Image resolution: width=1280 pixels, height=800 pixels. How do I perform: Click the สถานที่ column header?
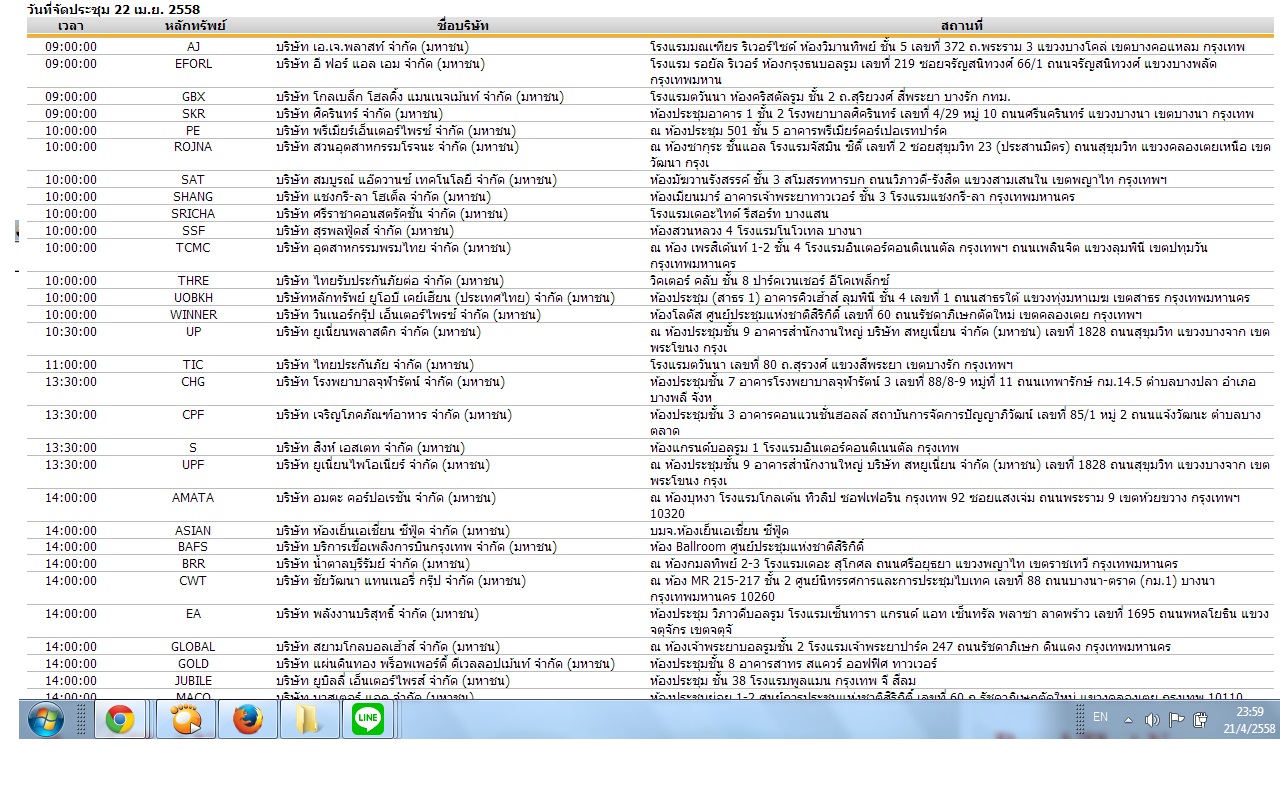[961, 26]
